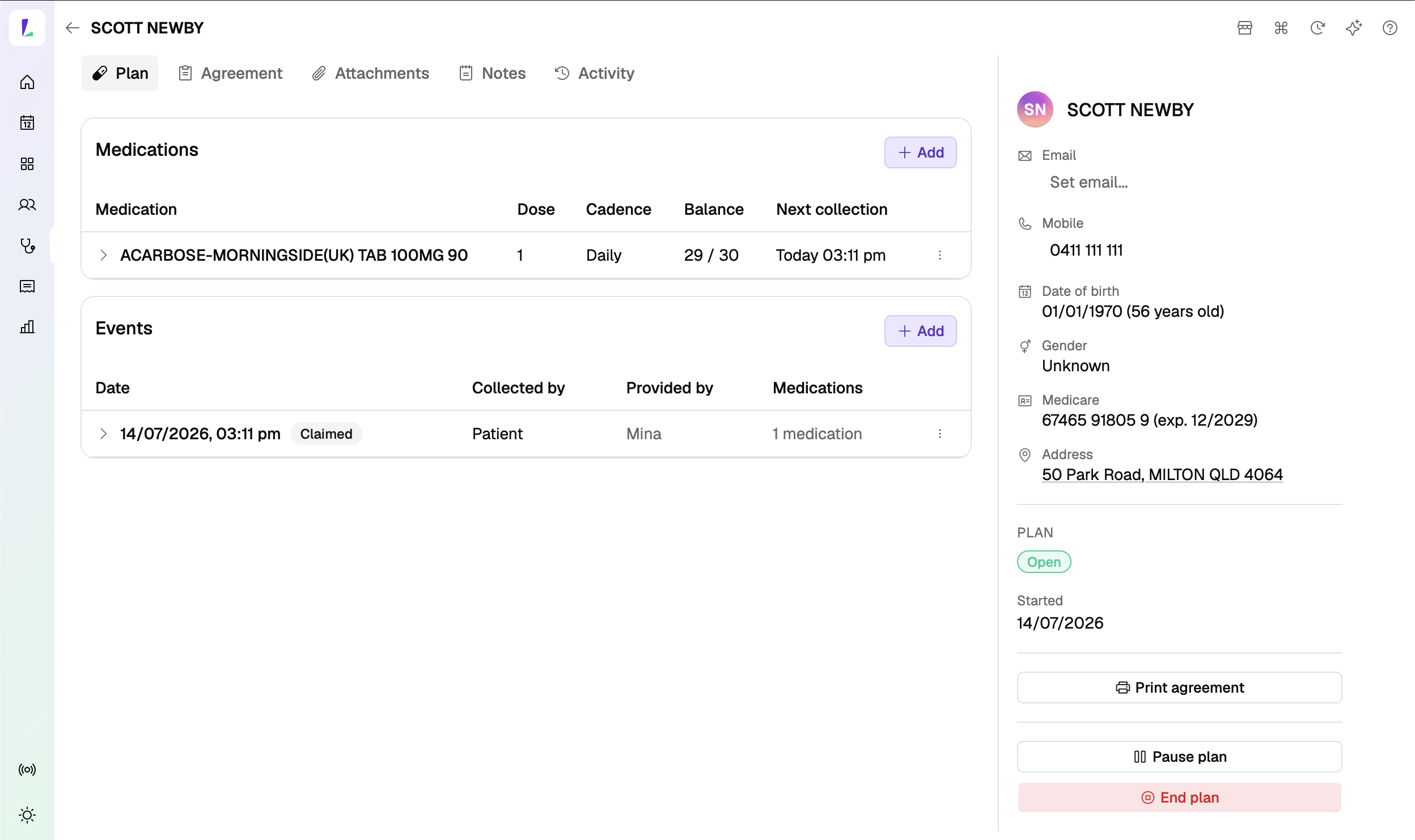The height and width of the screenshot is (840, 1415).
Task: Open the medication row options menu
Action: tap(940, 255)
